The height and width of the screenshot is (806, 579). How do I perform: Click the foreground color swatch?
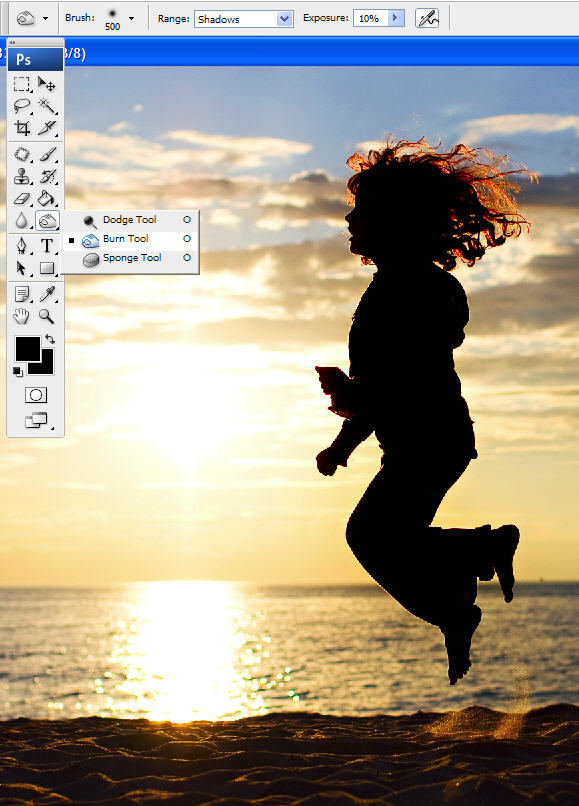pos(28,349)
